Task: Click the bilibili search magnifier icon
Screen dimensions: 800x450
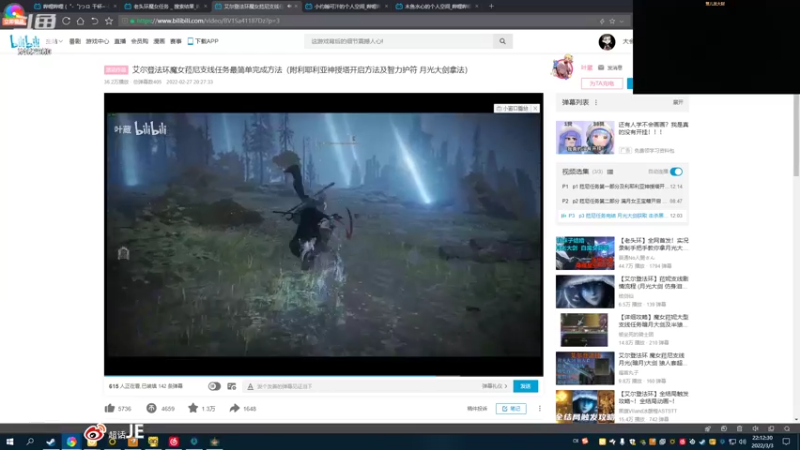Action: pos(503,41)
